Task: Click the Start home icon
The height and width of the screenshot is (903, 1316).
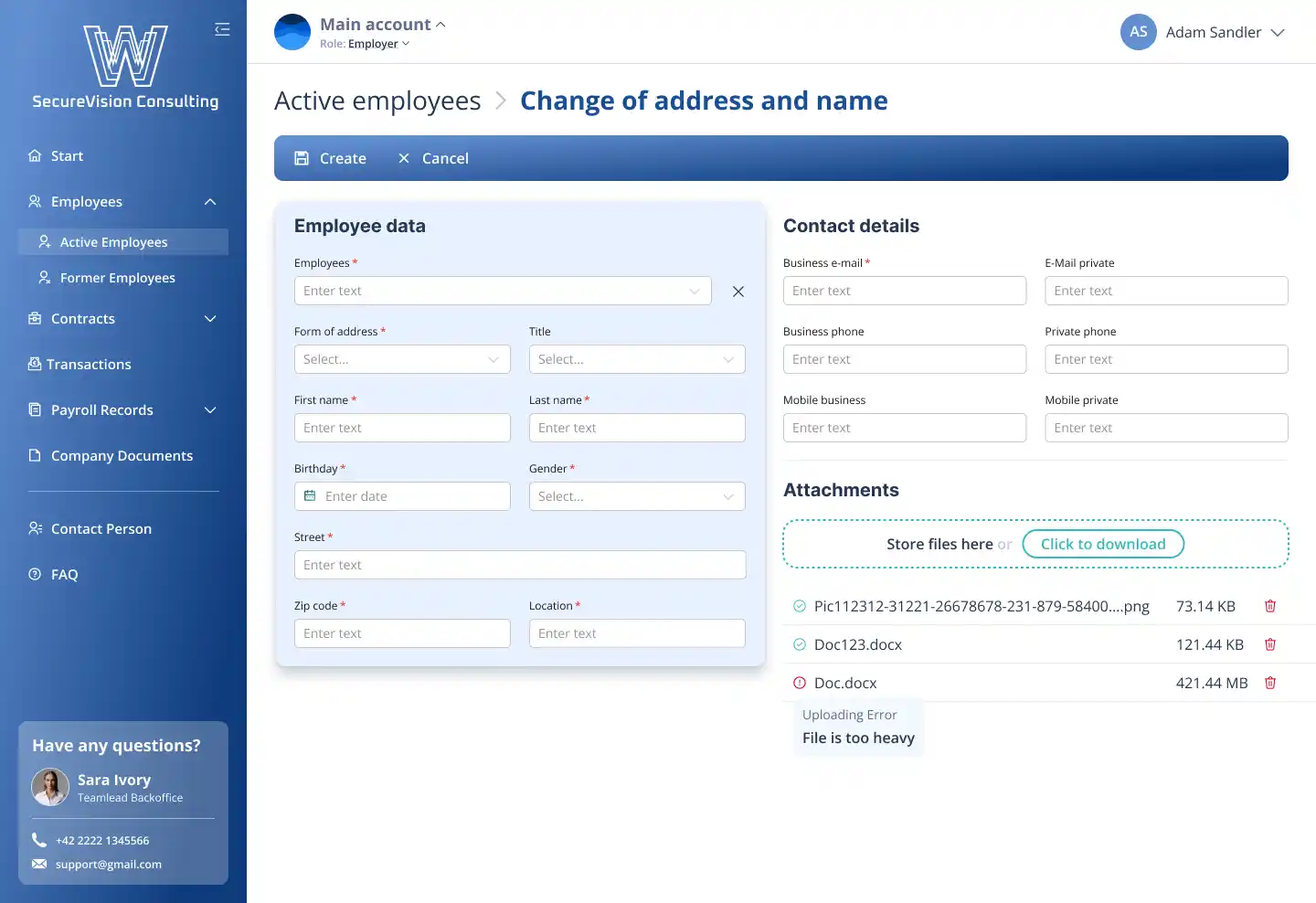Action: pos(34,155)
